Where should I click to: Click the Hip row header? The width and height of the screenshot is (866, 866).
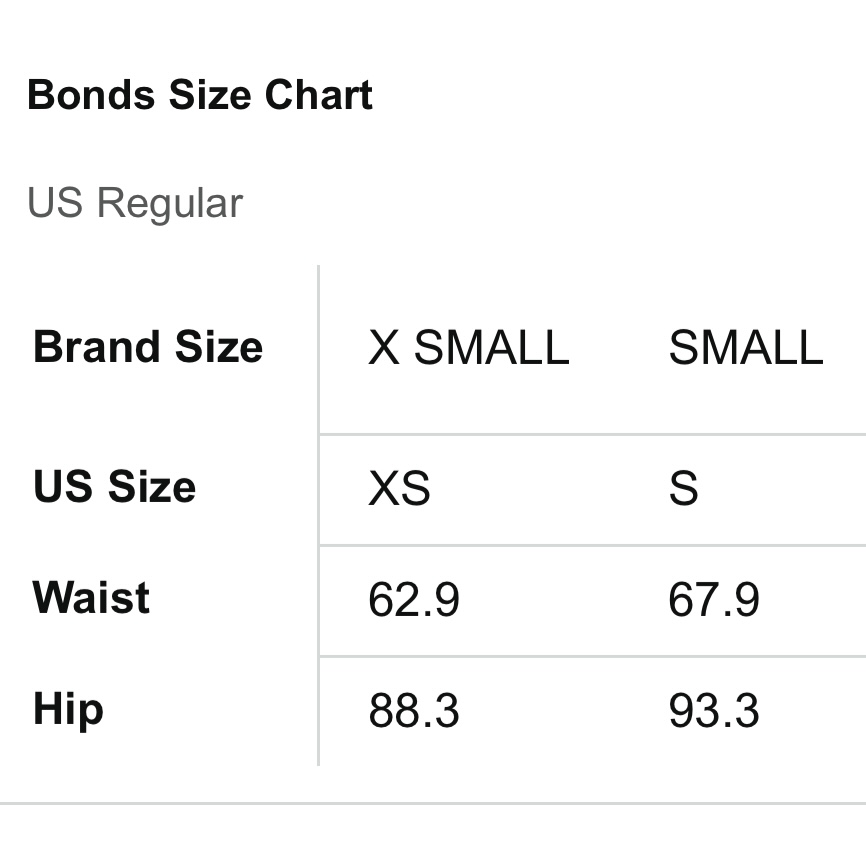tap(68, 709)
